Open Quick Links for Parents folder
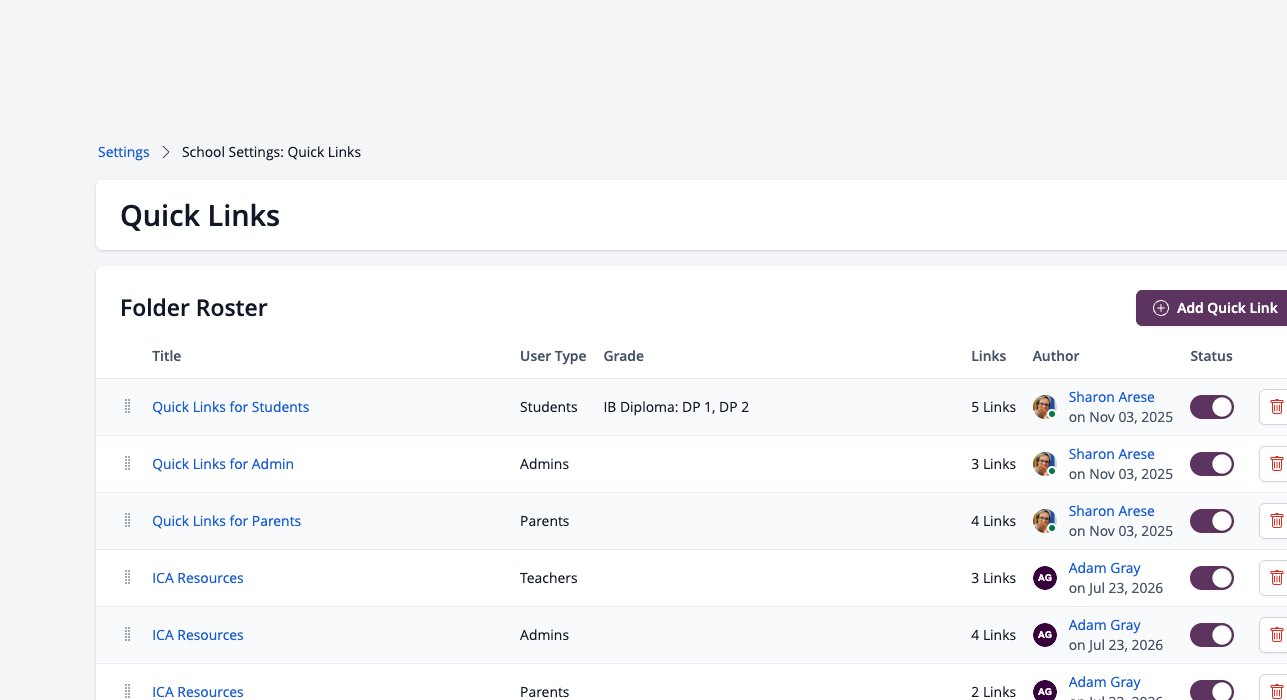 click(226, 521)
